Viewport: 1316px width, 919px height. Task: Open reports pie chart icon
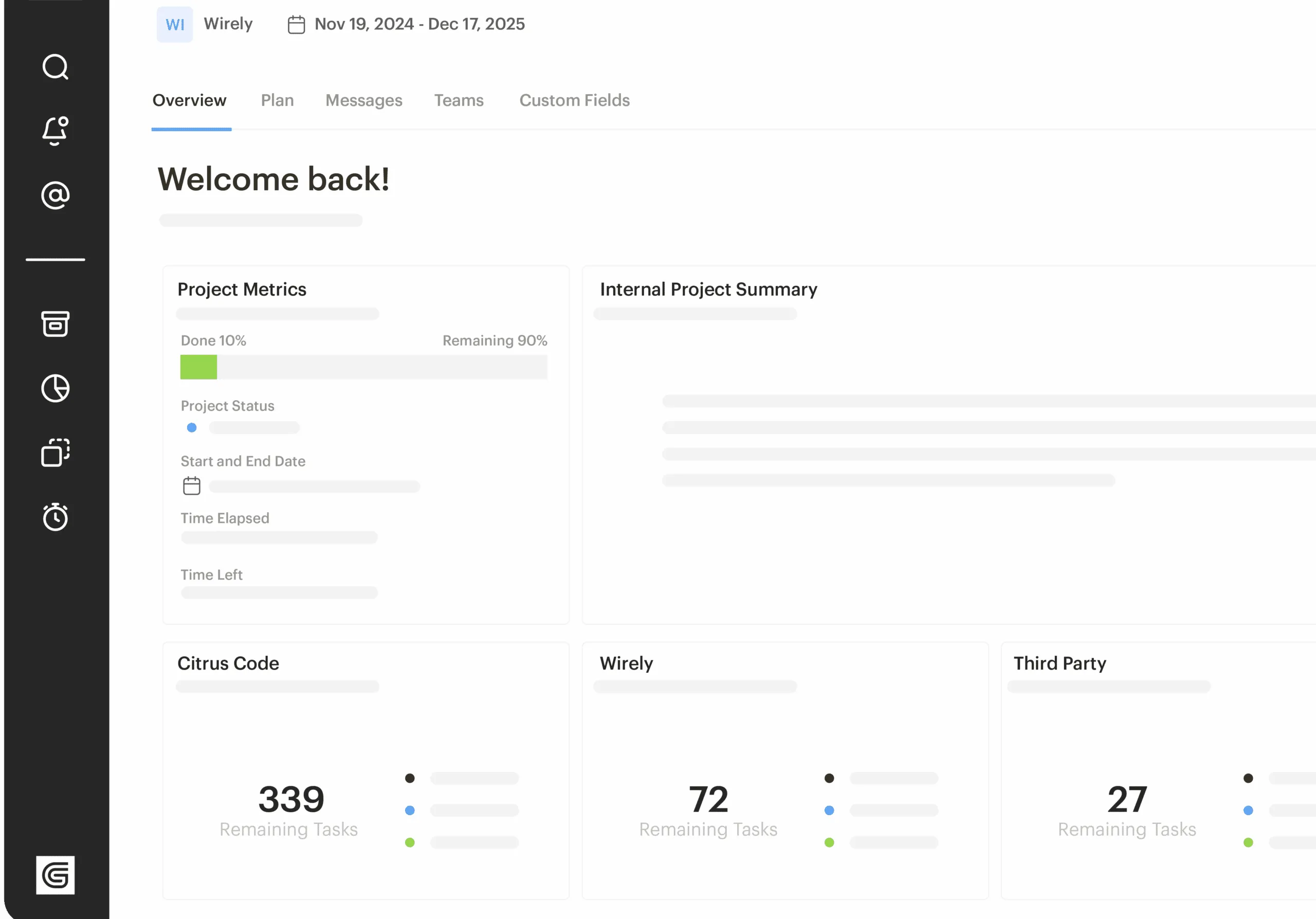56,388
